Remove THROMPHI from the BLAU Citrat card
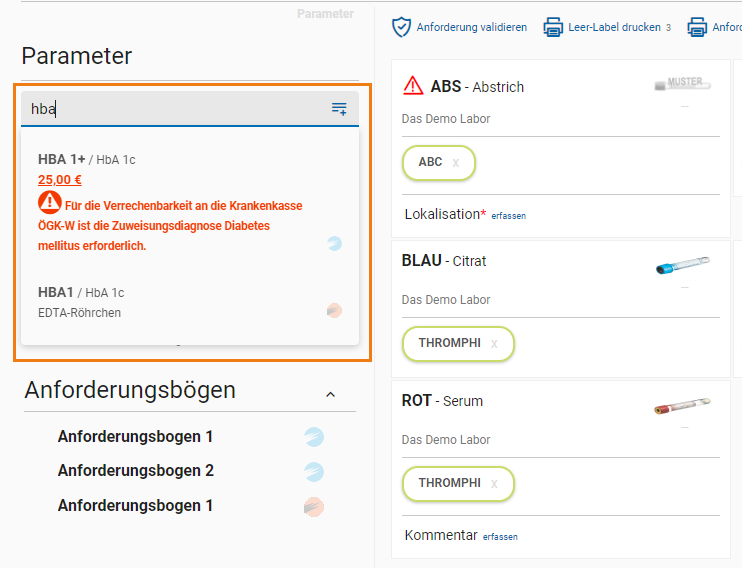 pyautogui.click(x=494, y=344)
